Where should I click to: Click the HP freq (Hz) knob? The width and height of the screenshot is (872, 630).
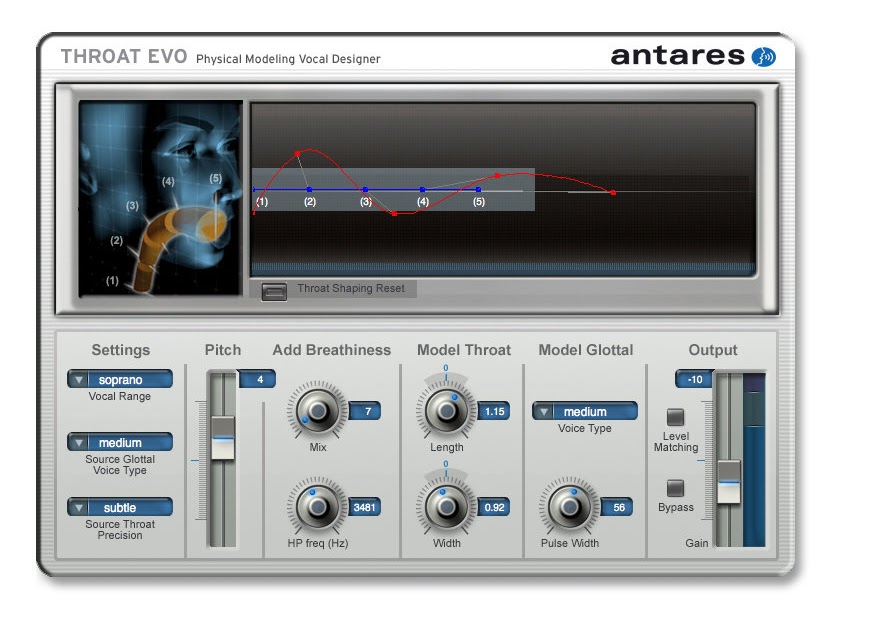pos(318,507)
